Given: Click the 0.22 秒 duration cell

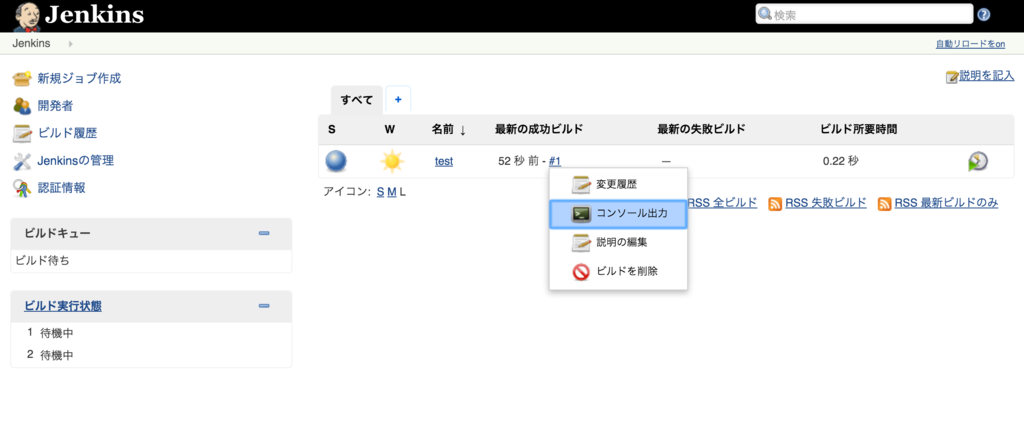Looking at the screenshot, I should (x=840, y=161).
